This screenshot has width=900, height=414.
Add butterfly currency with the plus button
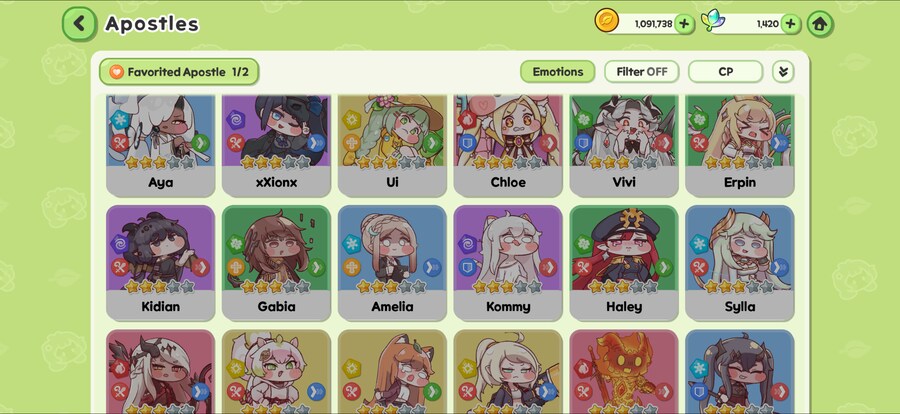(x=790, y=24)
